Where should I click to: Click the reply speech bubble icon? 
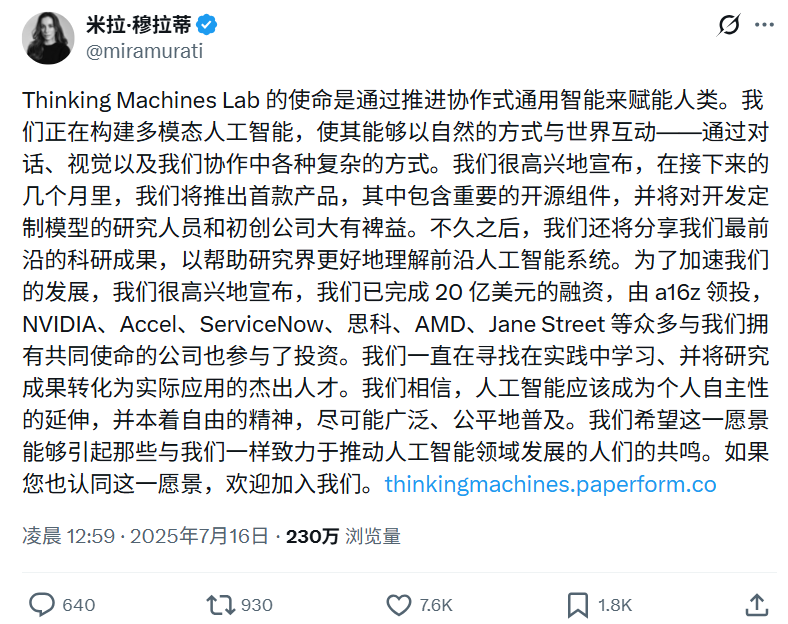pyautogui.click(x=41, y=604)
